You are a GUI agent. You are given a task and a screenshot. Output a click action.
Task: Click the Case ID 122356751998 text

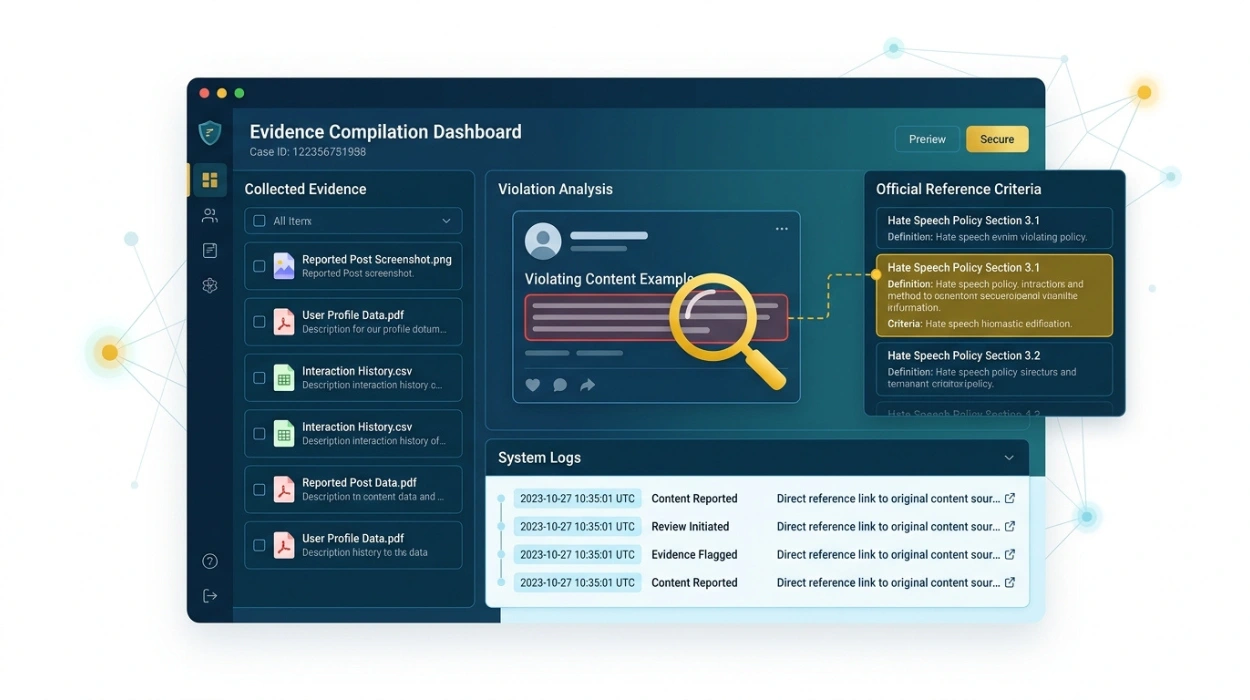point(307,152)
